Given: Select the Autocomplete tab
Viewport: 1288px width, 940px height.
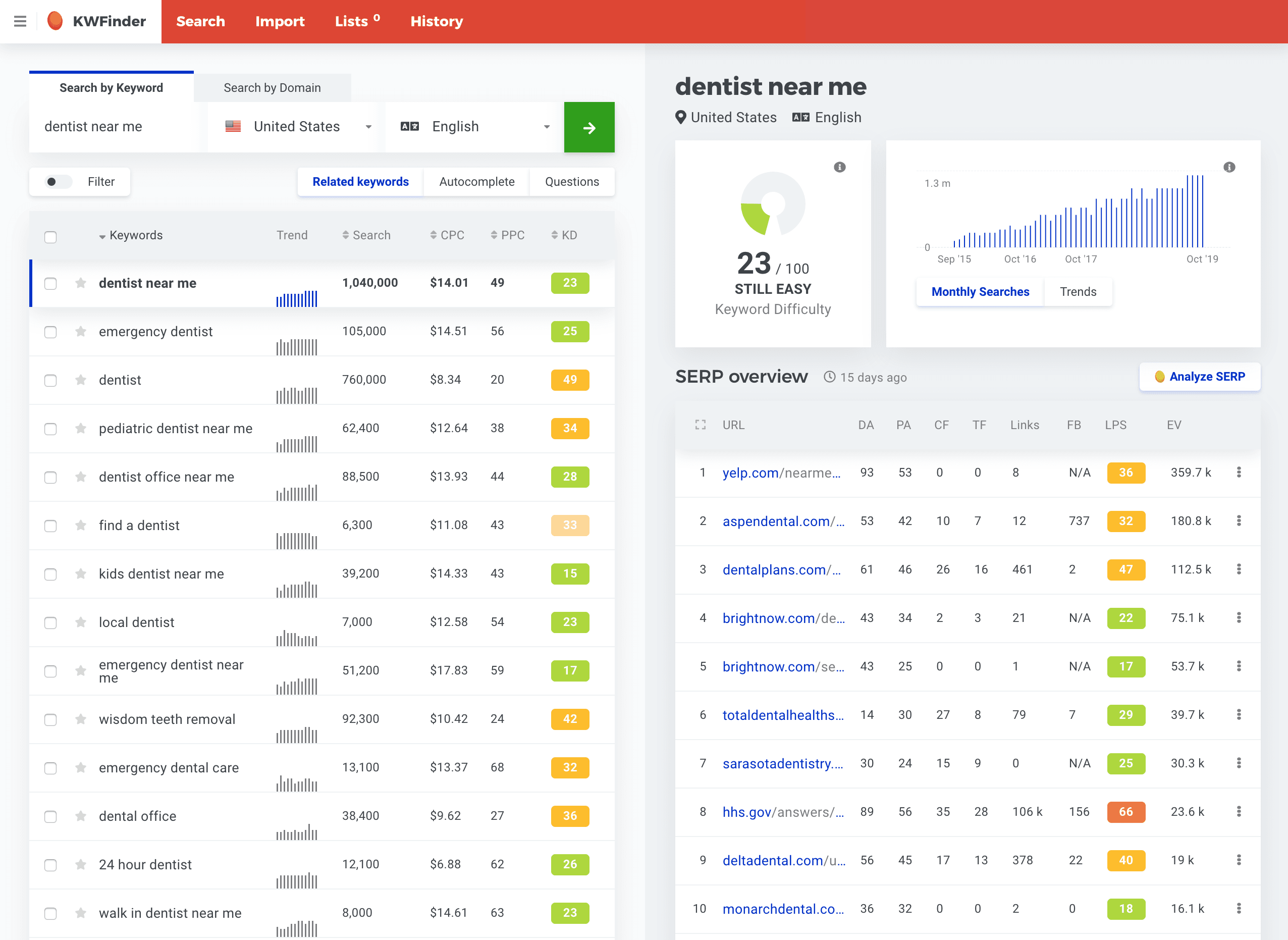Looking at the screenshot, I should (476, 182).
